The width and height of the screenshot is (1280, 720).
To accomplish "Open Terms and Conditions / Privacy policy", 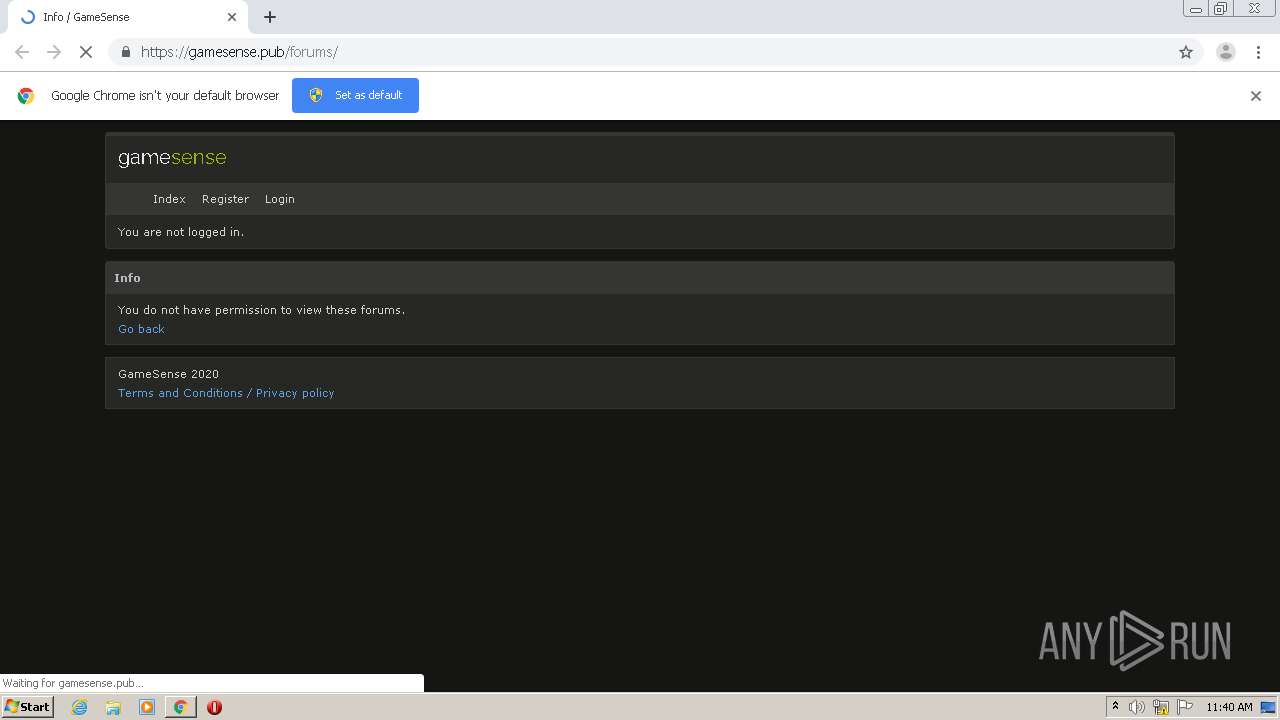I will click(x=226, y=393).
